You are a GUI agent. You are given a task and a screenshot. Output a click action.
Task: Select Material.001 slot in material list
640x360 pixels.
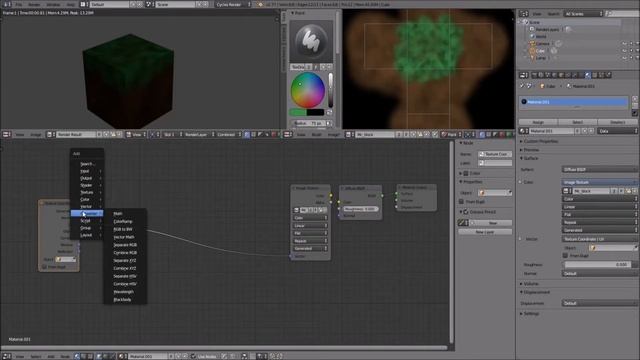(573, 102)
